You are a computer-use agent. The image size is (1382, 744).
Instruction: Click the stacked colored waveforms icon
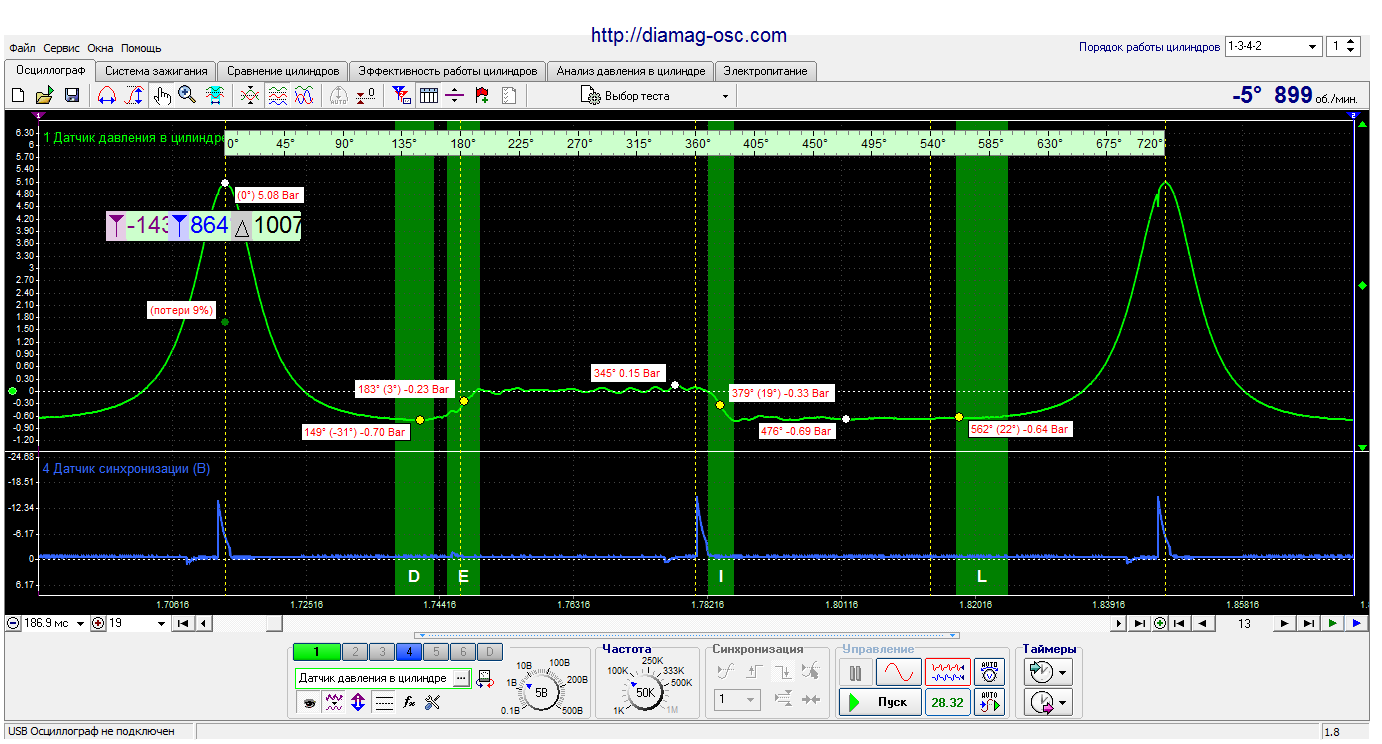pos(278,96)
